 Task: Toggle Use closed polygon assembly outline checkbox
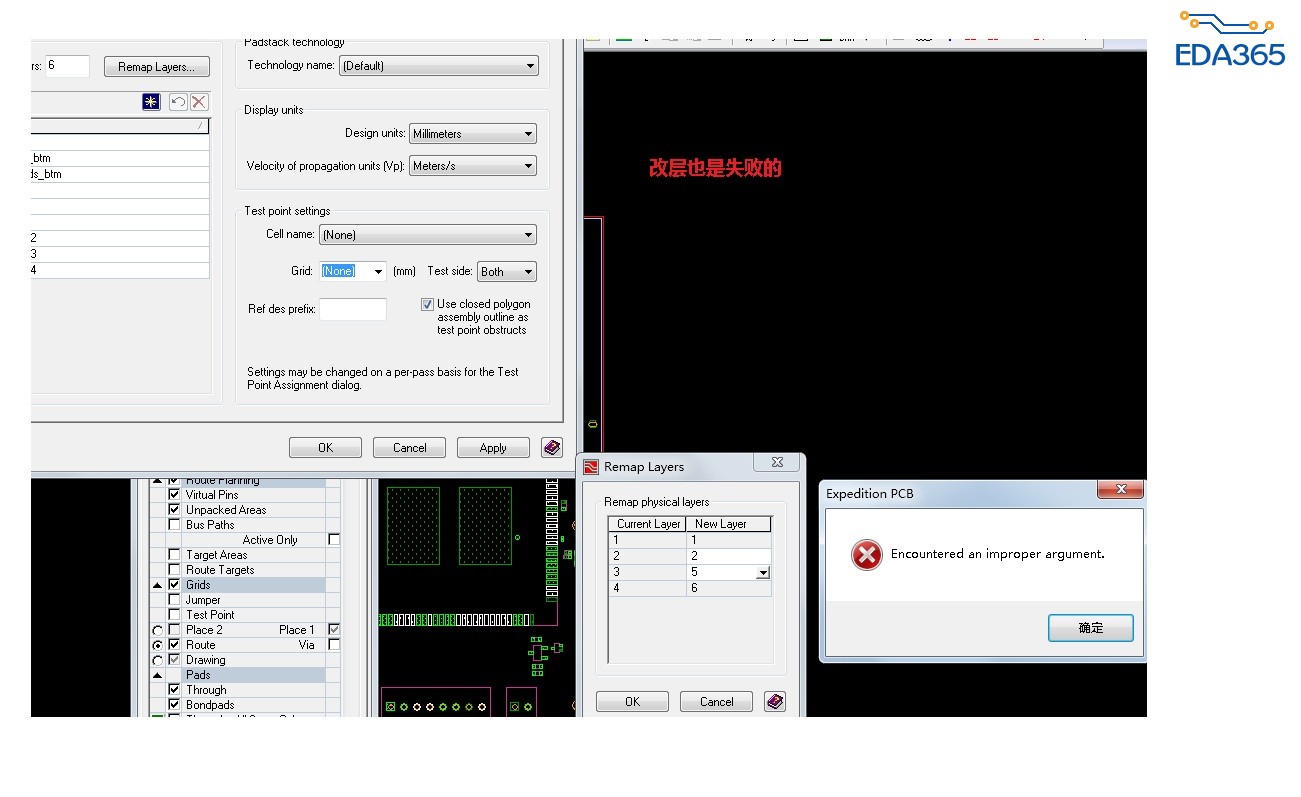(x=428, y=304)
